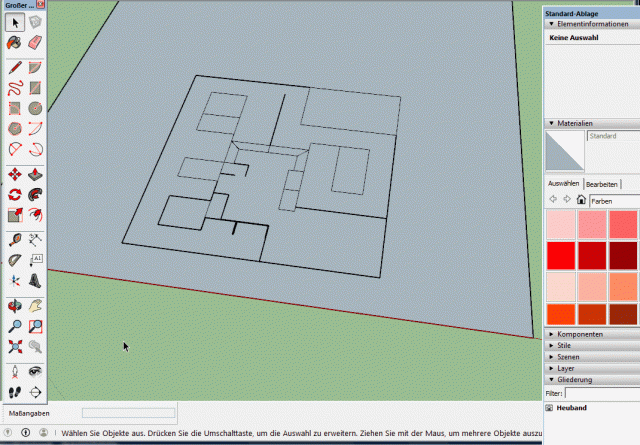Pick the vivid orange-red swatch

[561, 314]
